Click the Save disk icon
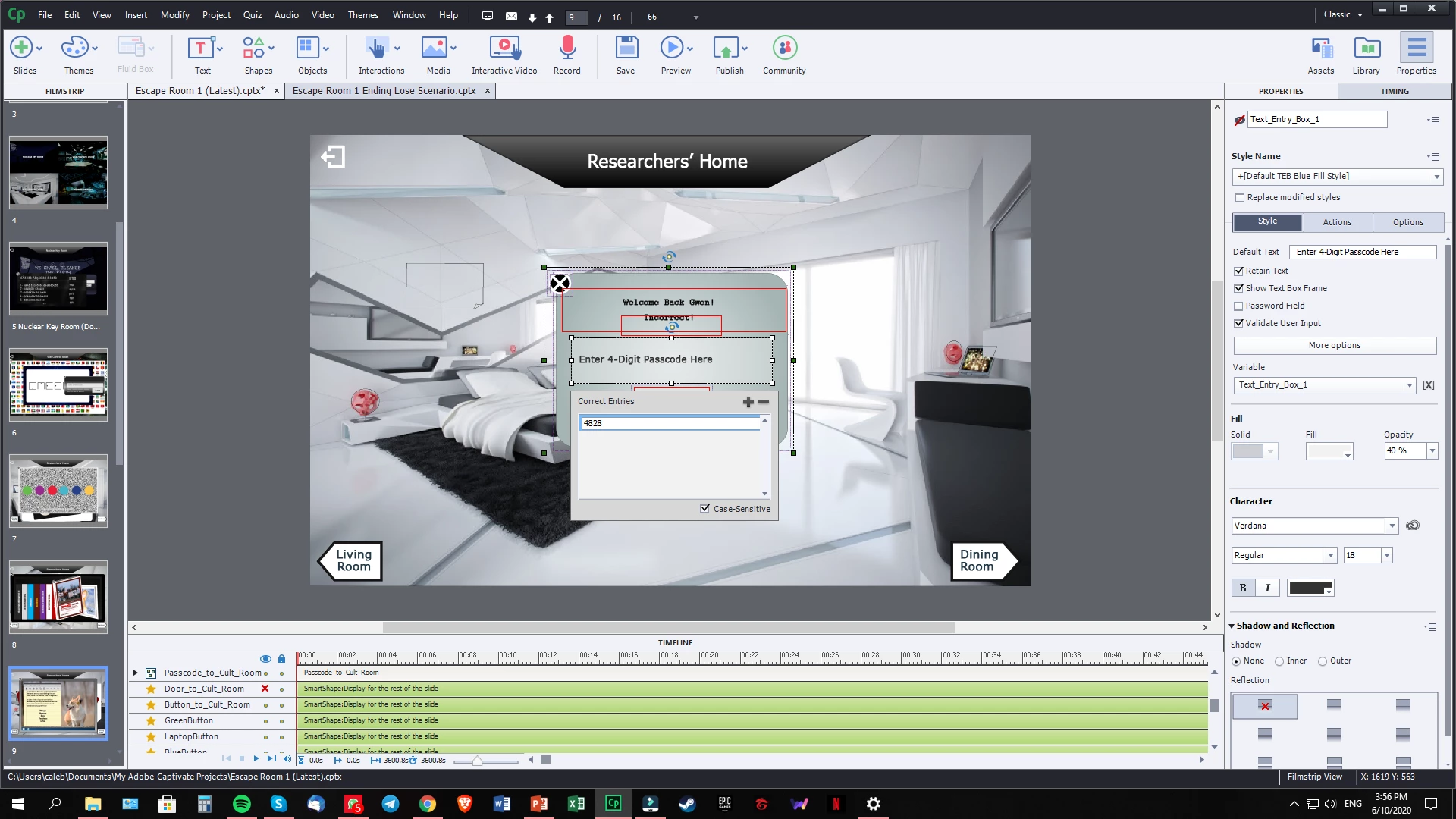Viewport: 1456px width, 819px height. (626, 49)
